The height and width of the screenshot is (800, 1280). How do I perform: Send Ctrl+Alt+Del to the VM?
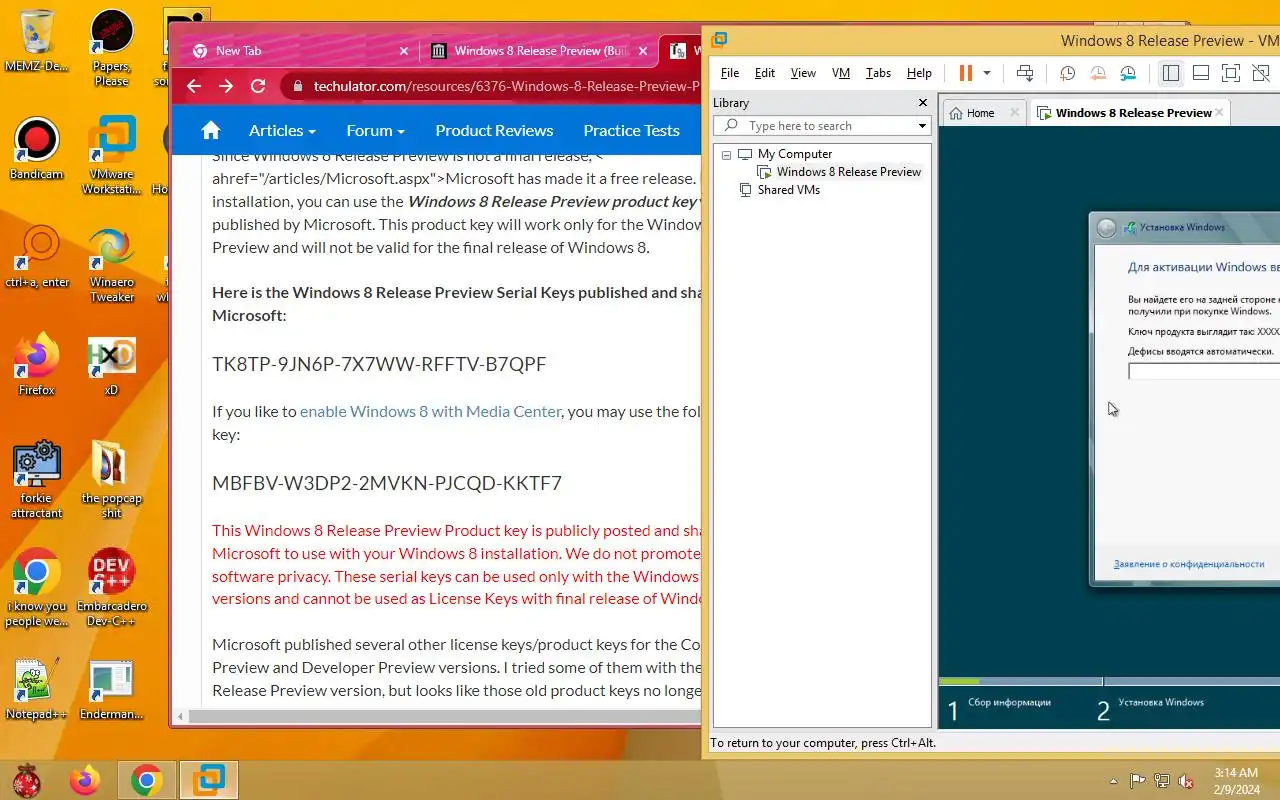[x=1025, y=73]
